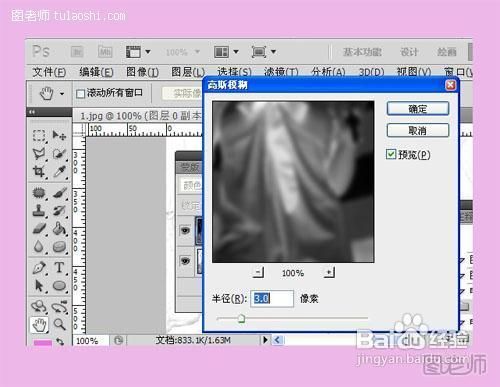This screenshot has width=500, height=387.
Task: Select the Rectangular Marquee tool
Action: coord(39,136)
